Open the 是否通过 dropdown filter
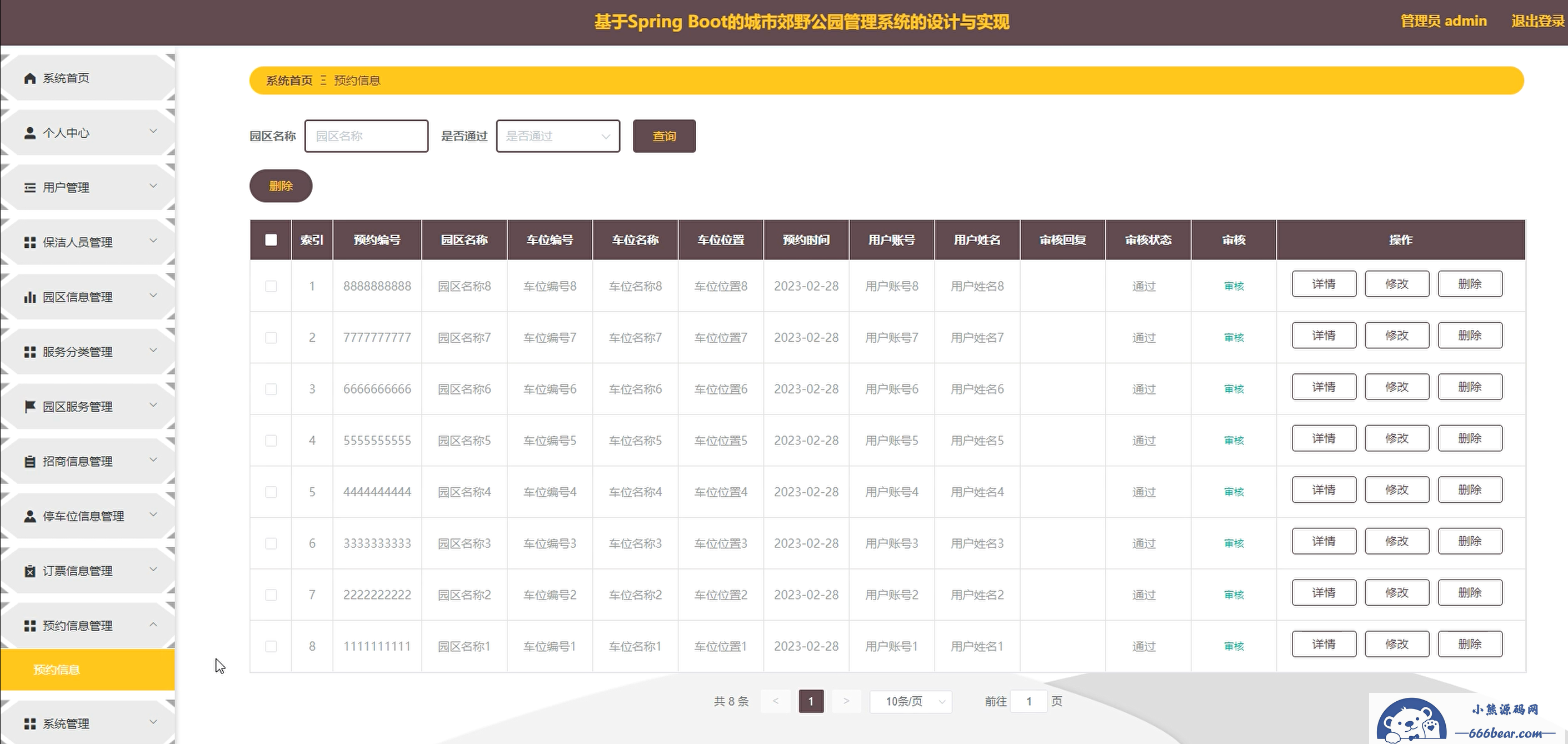The height and width of the screenshot is (744, 1568). [x=558, y=136]
